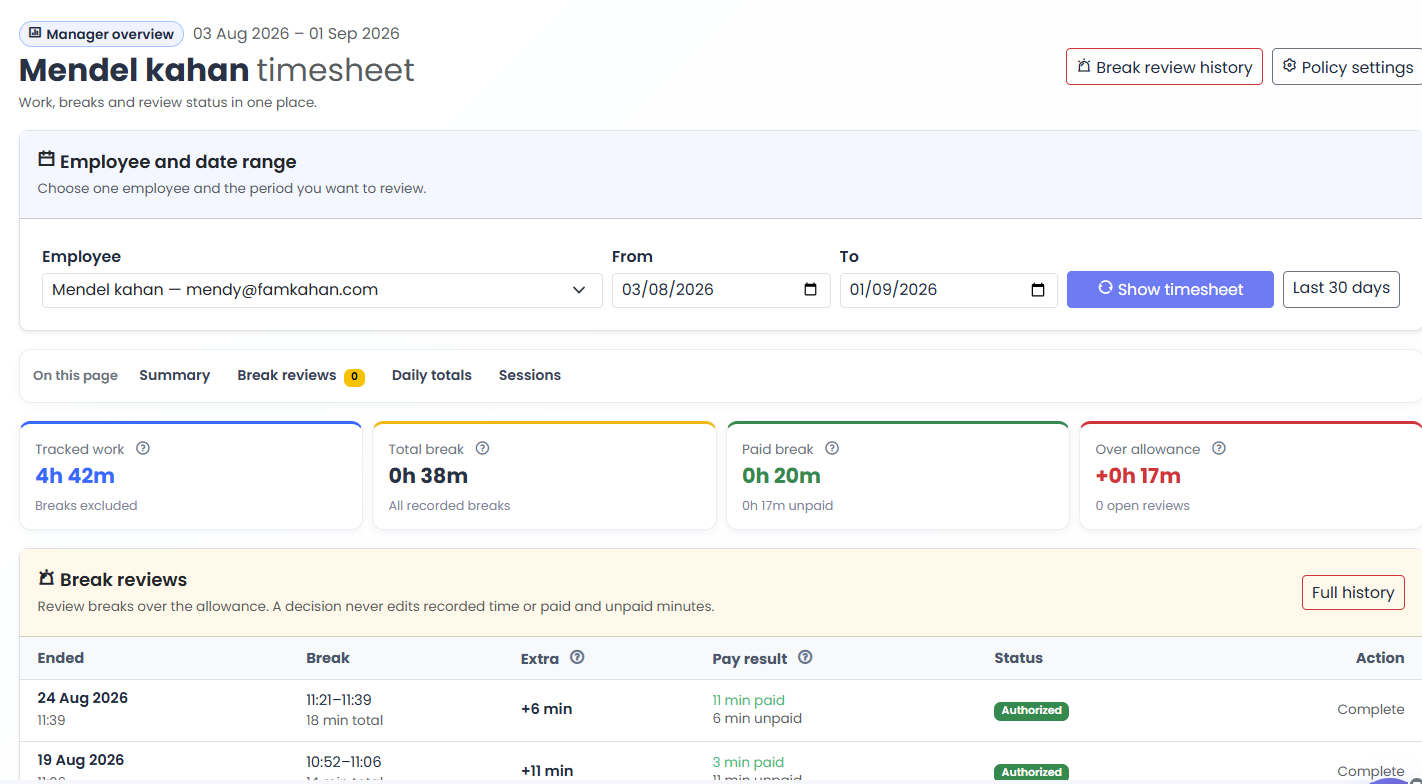Jump to the Daily totals section
The image size is (1422, 784).
[432, 375]
